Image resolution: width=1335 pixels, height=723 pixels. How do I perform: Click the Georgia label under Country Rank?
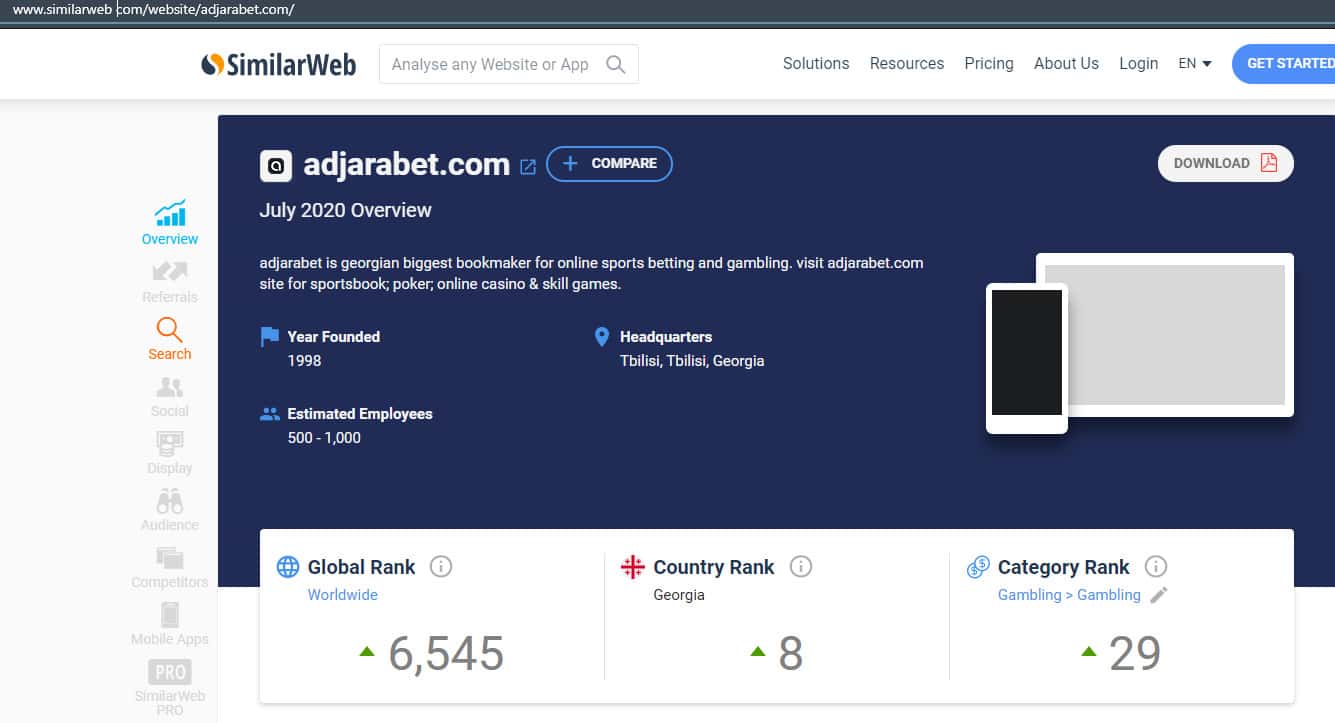[x=679, y=595]
